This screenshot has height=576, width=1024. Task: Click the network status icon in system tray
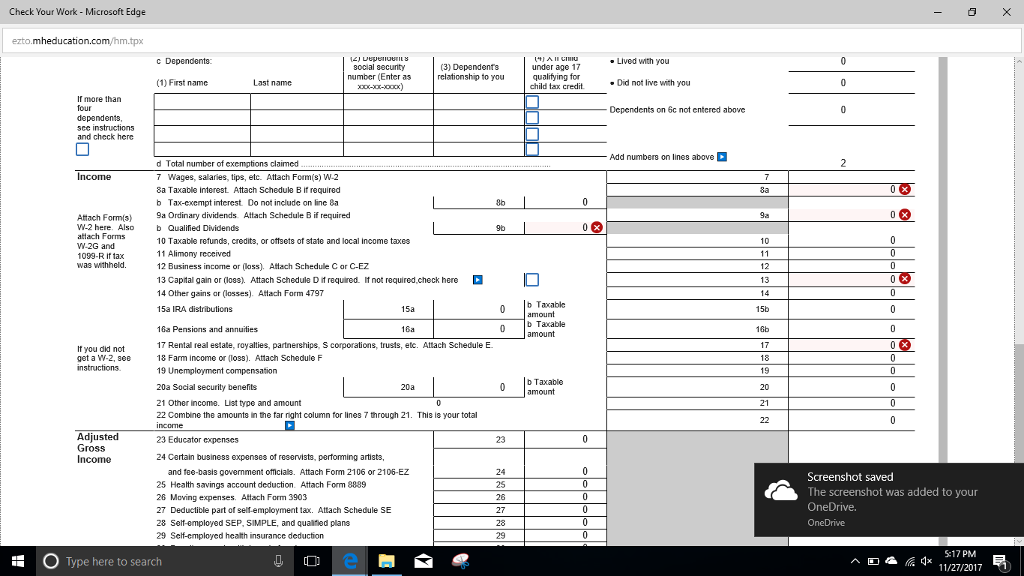pyautogui.click(x=911, y=561)
